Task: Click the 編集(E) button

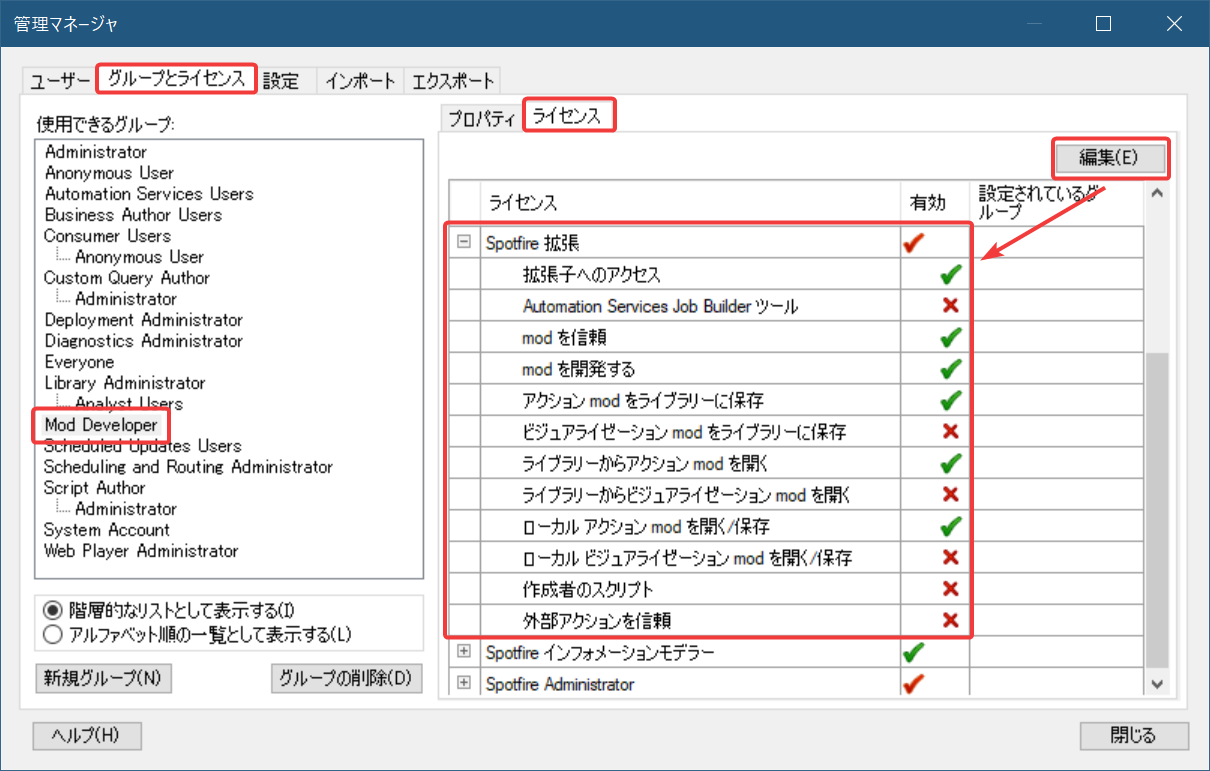Action: tap(1109, 157)
